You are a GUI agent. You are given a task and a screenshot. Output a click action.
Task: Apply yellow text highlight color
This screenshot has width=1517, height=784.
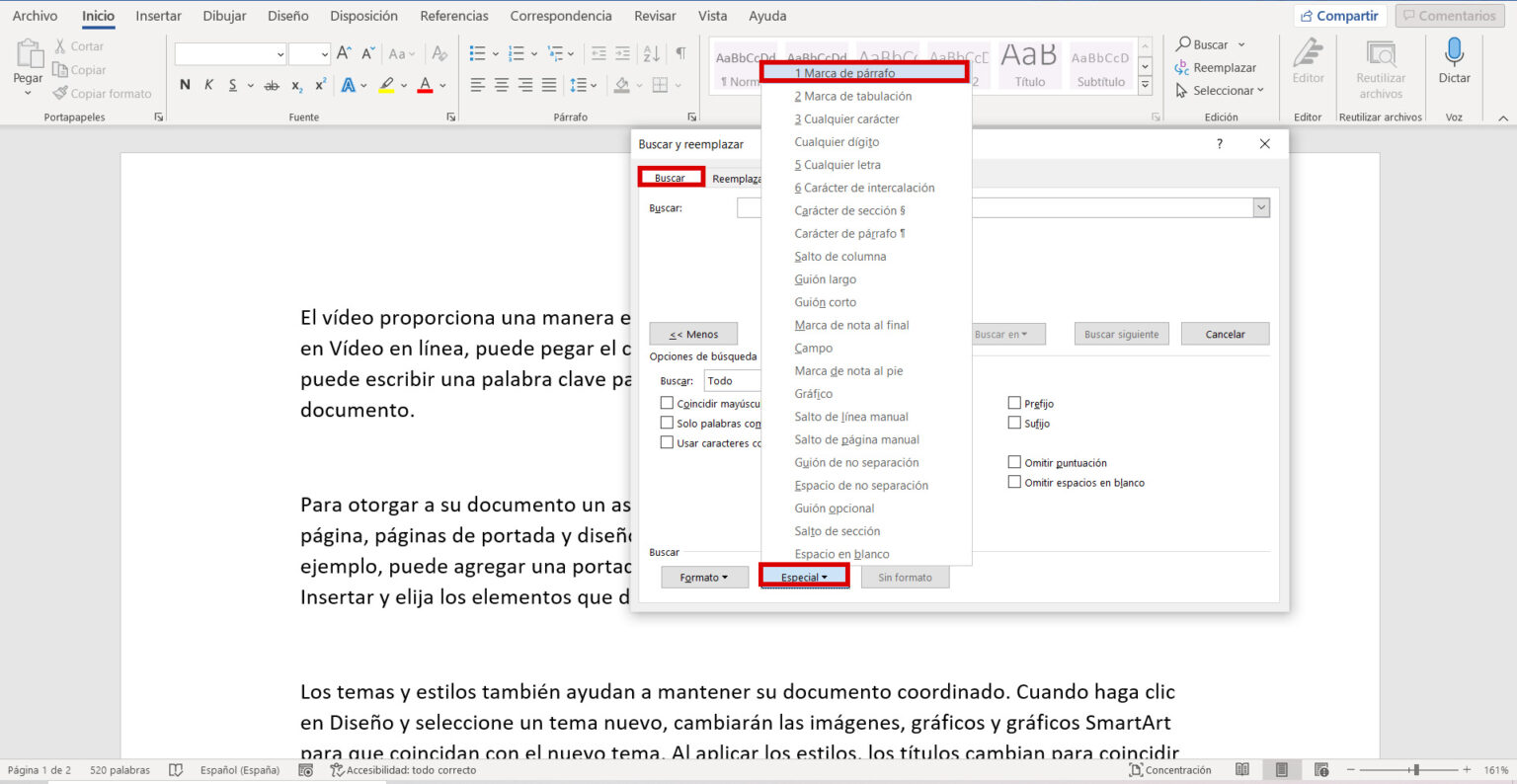pos(386,85)
